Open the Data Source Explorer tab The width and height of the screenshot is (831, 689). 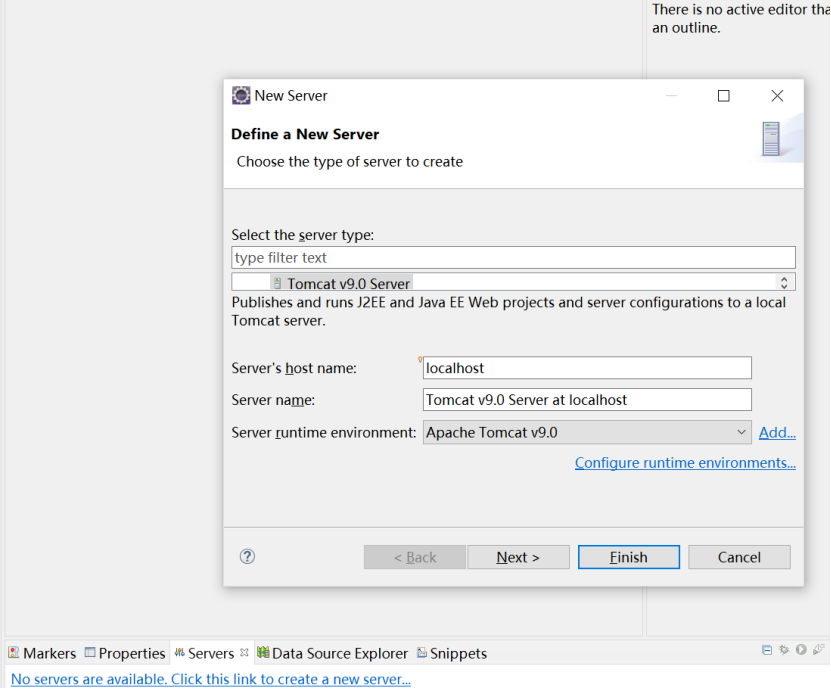(332, 653)
